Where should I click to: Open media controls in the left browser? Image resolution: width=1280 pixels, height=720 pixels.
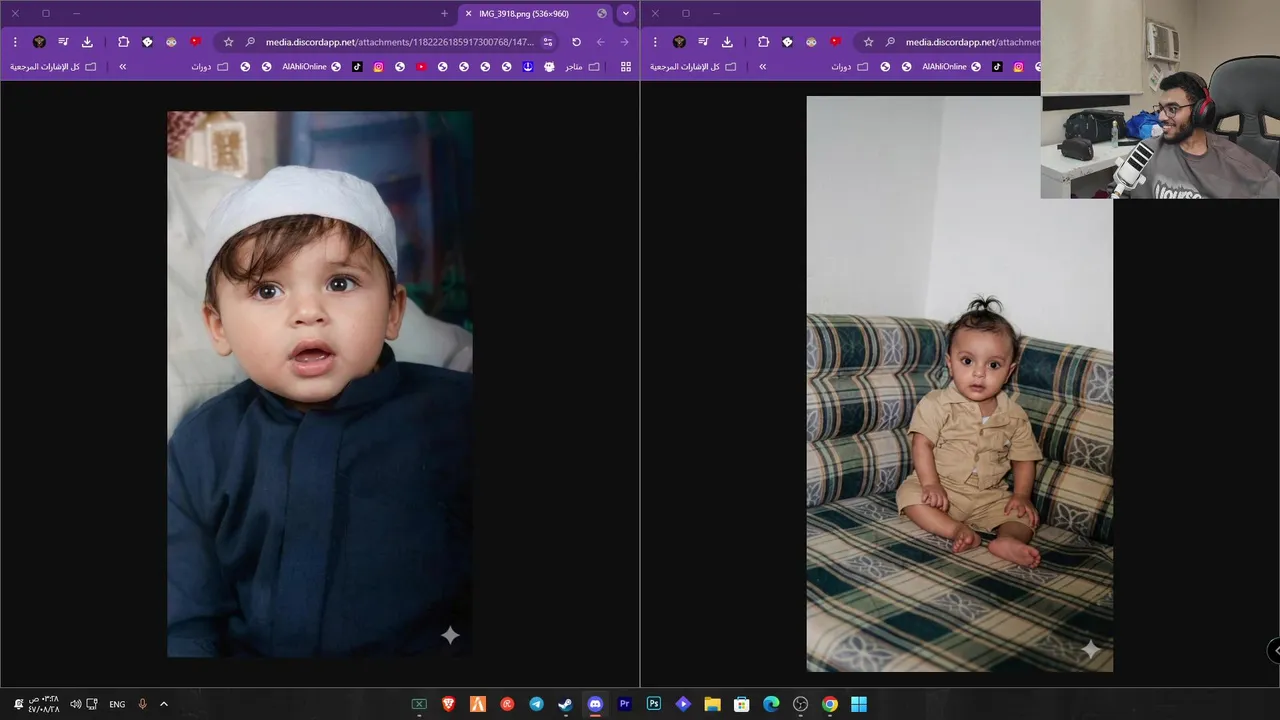(63, 42)
